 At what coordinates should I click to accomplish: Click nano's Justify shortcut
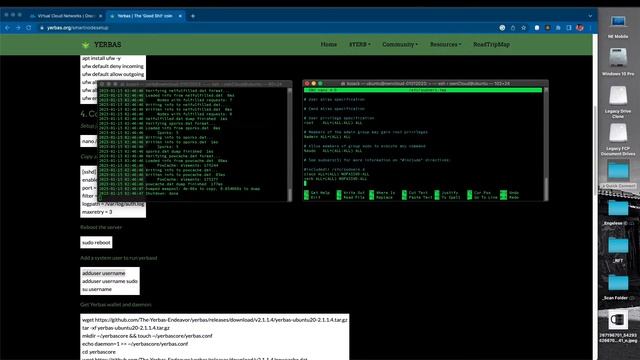coord(447,193)
